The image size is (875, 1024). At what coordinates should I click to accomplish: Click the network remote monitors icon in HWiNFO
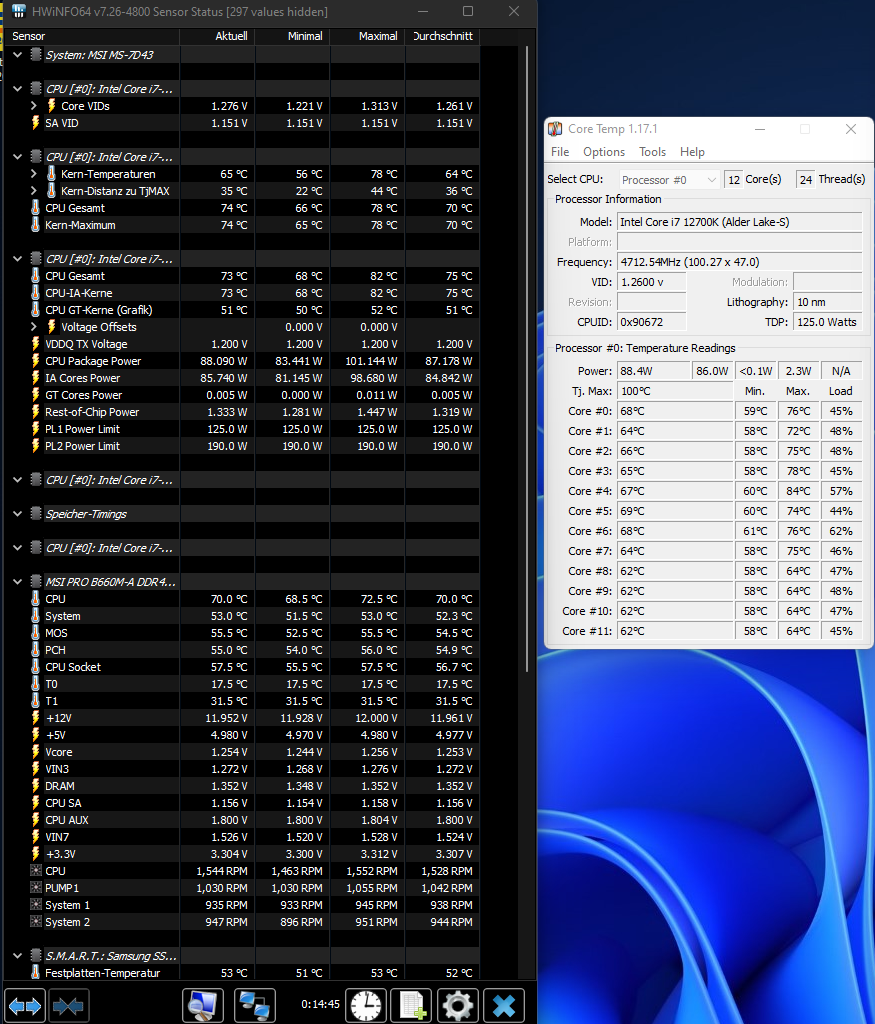point(254,1005)
